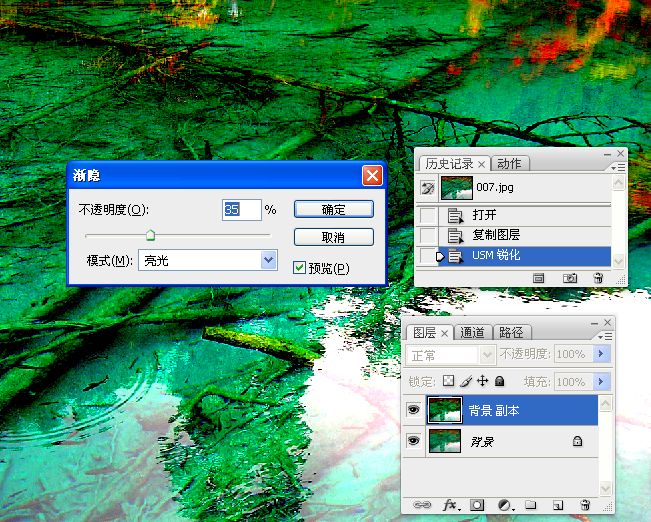Click the history brush source icon beside 007.jpg
The image size is (651, 522).
427,188
